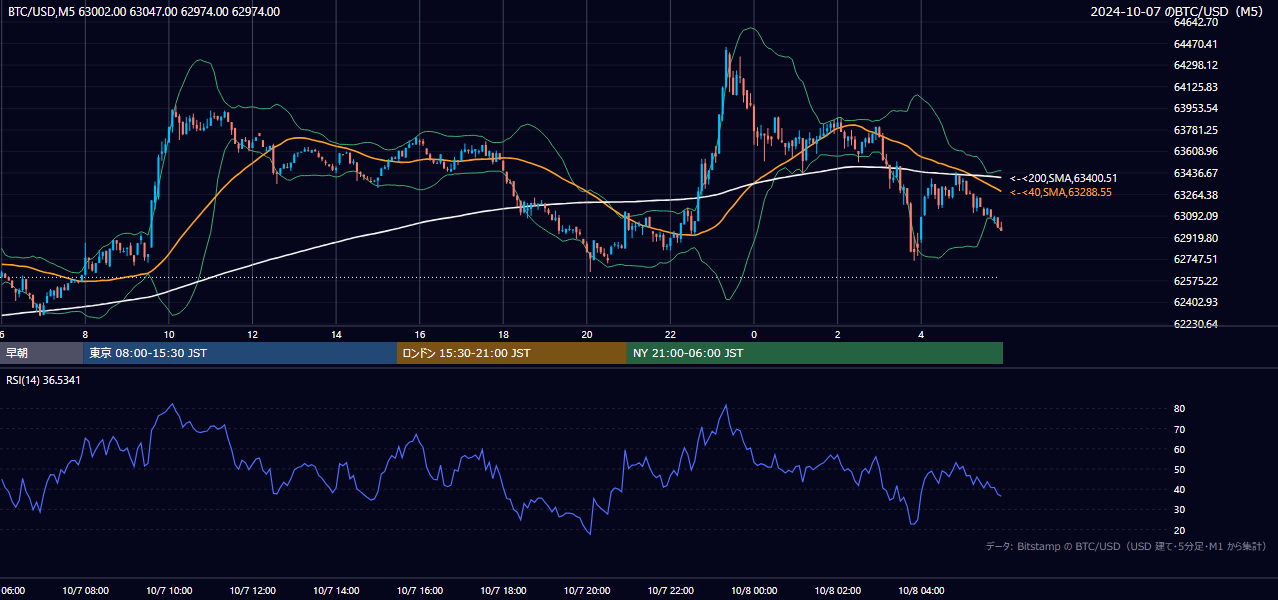Click the 200 SMA 63400.51 indicator label
Image resolution: width=1278 pixels, height=600 pixels.
pyautogui.click(x=1063, y=178)
